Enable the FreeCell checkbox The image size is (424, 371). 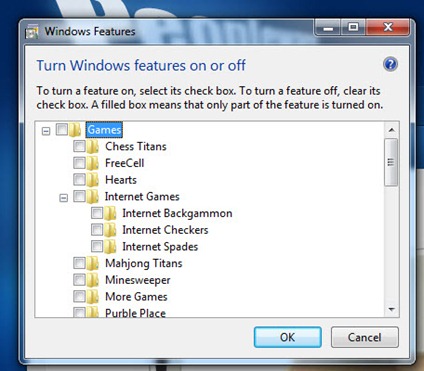click(x=79, y=162)
